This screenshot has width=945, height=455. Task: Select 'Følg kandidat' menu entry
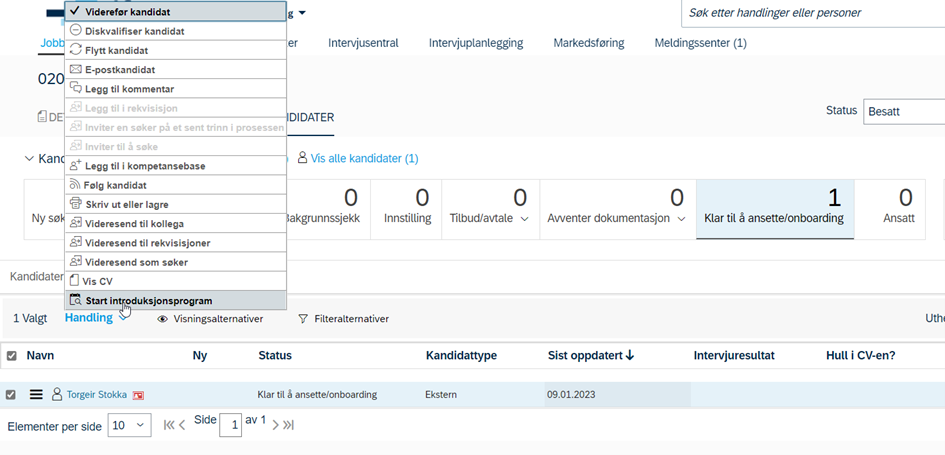(x=175, y=185)
